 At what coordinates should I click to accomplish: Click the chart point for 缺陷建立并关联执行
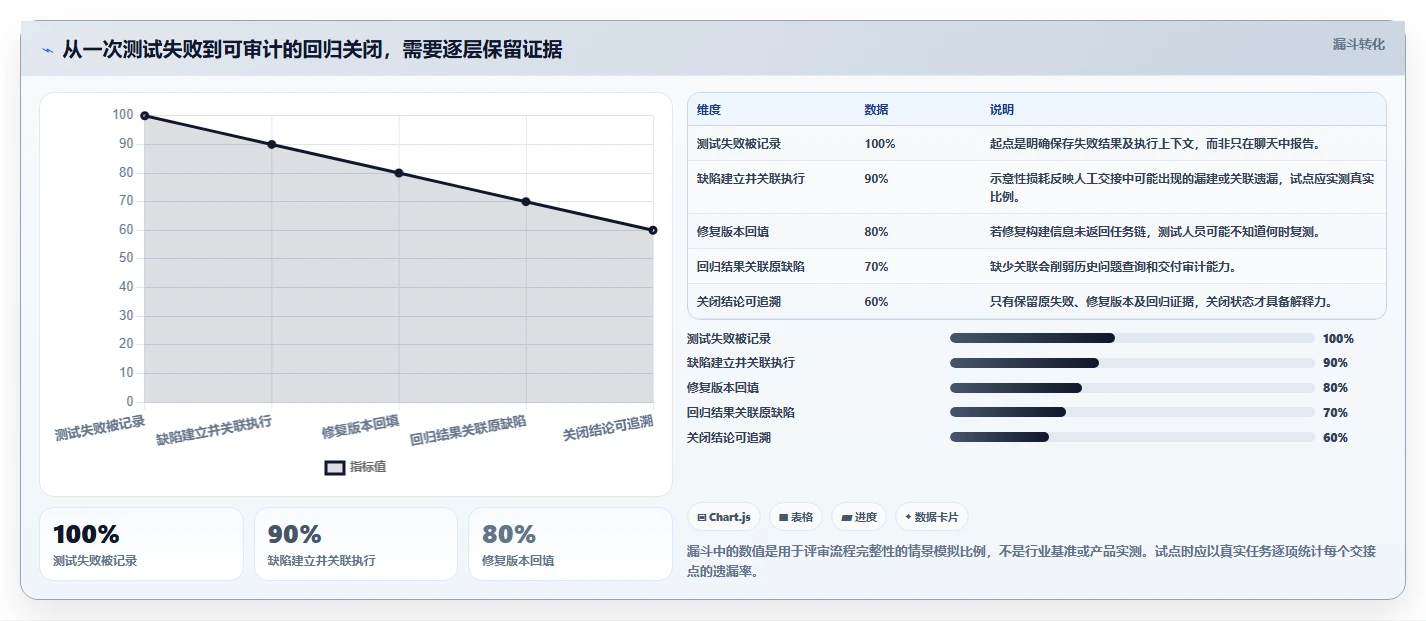click(x=272, y=144)
